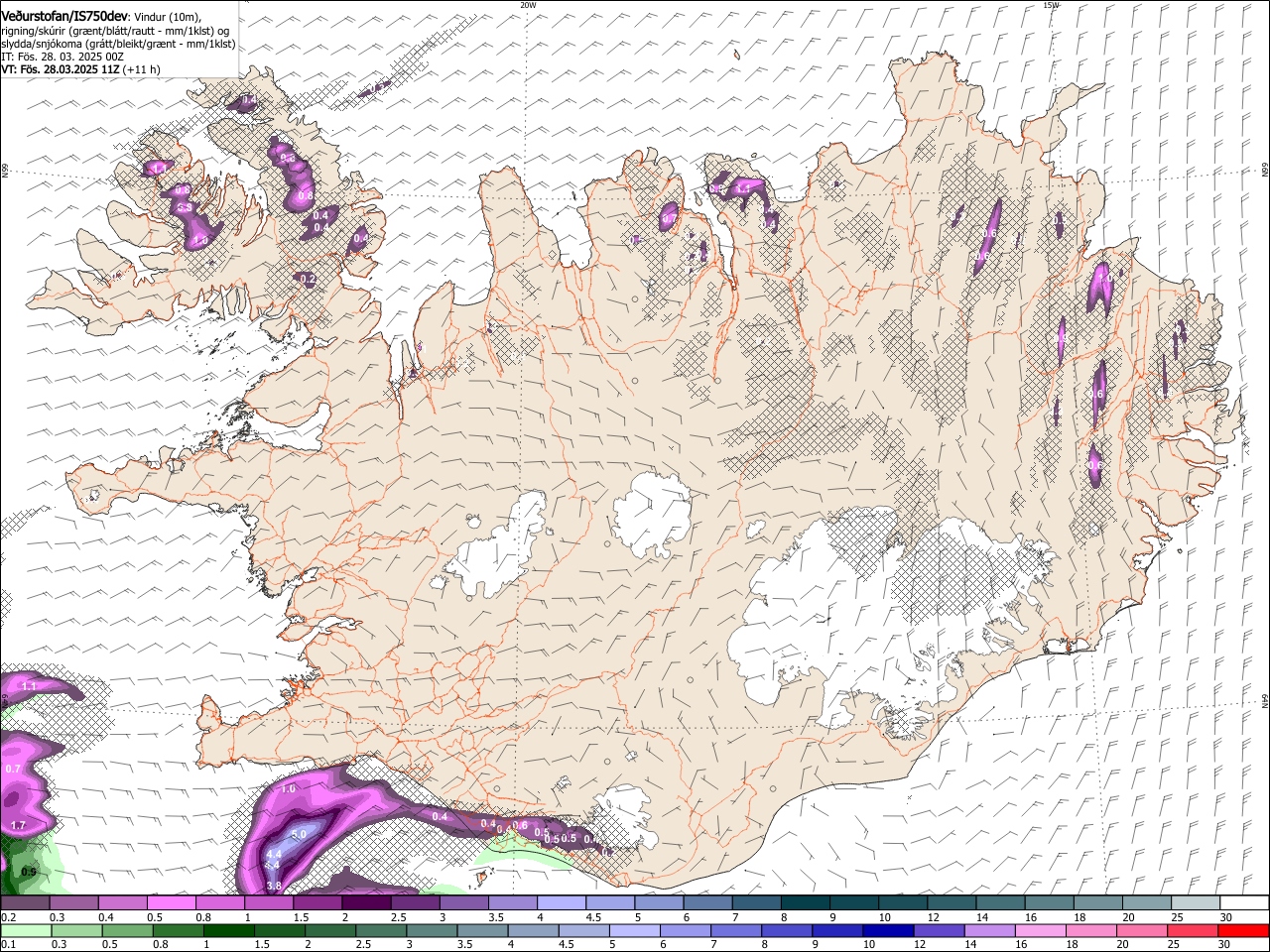
Task: Pick the lower legend 2–2.5 swatch
Action: point(330,930)
